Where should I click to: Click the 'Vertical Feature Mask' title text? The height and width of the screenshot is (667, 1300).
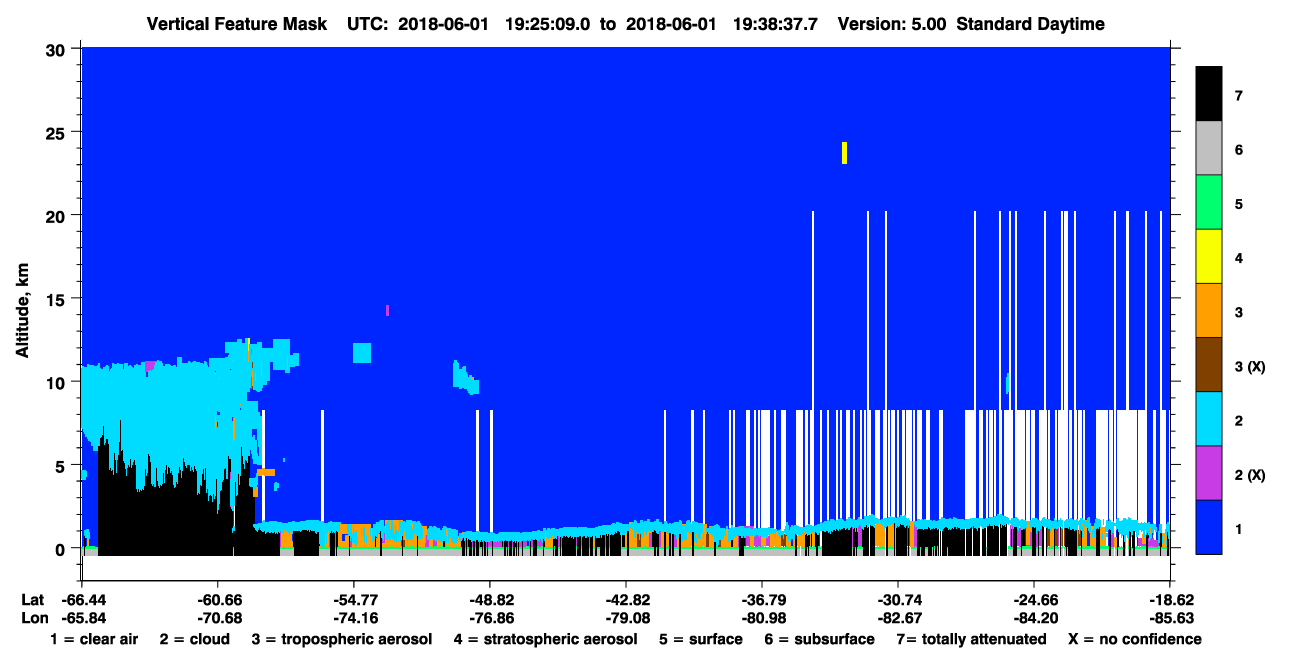[x=237, y=24]
